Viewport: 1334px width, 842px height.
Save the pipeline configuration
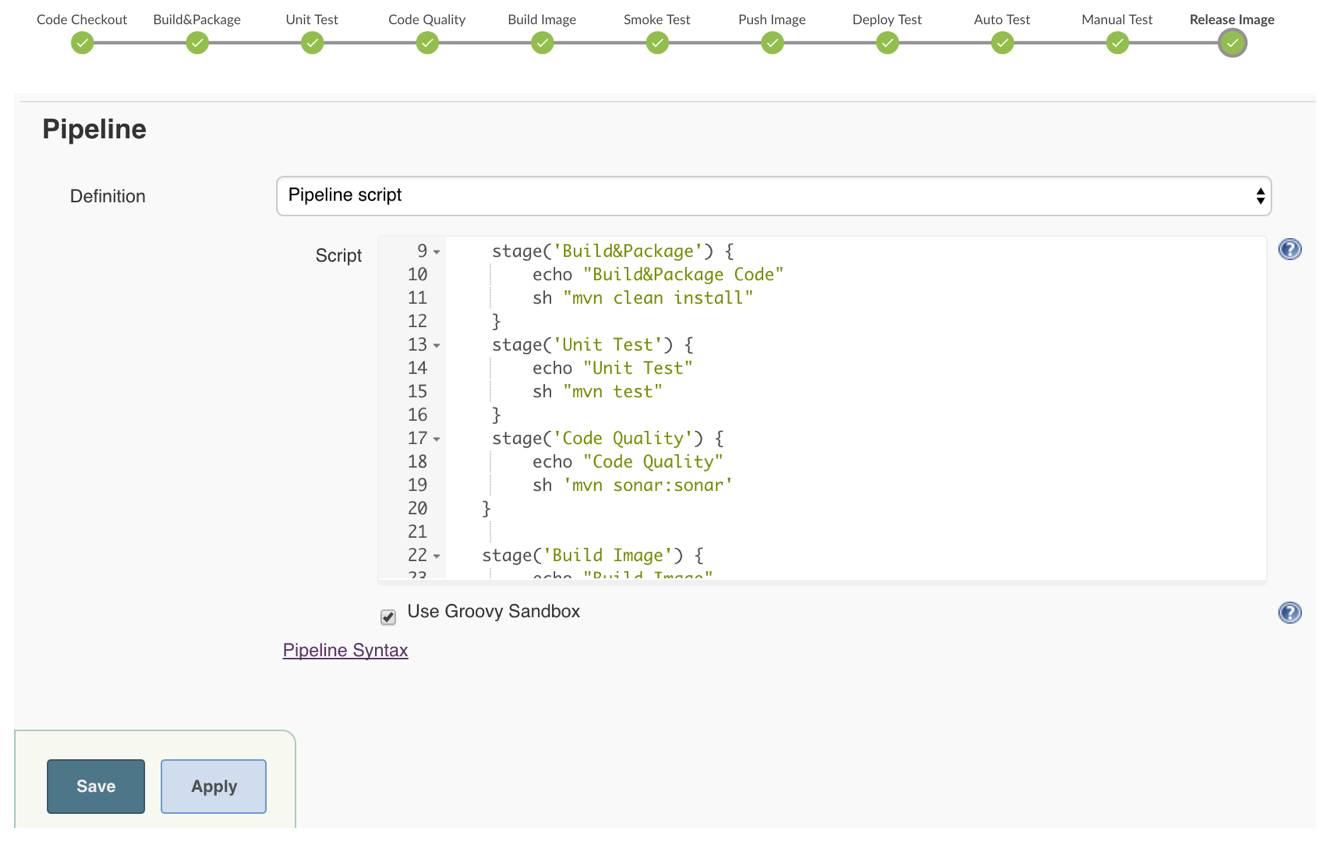[96, 786]
